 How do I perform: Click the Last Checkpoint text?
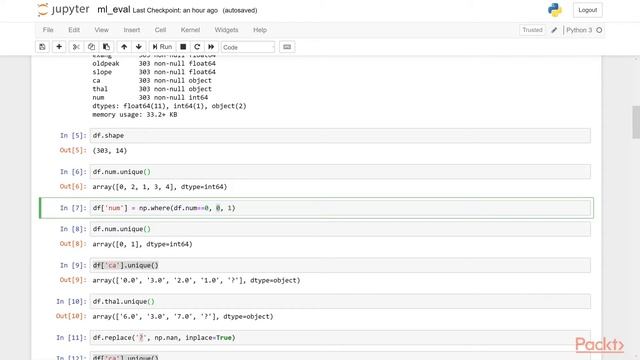pyautogui.click(x=175, y=11)
